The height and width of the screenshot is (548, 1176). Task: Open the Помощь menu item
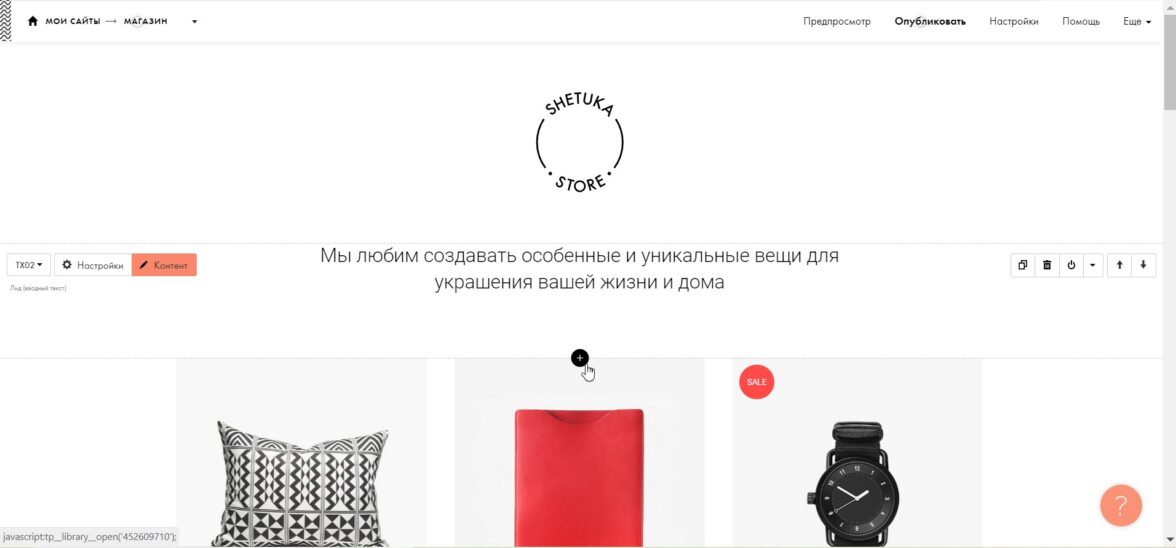[x=1081, y=22]
